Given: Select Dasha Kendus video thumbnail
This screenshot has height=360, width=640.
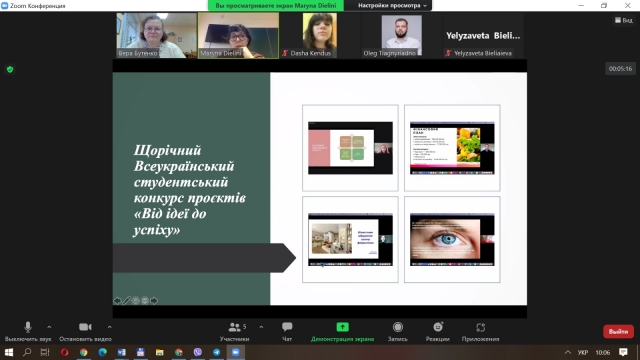Looking at the screenshot, I should coord(320,35).
